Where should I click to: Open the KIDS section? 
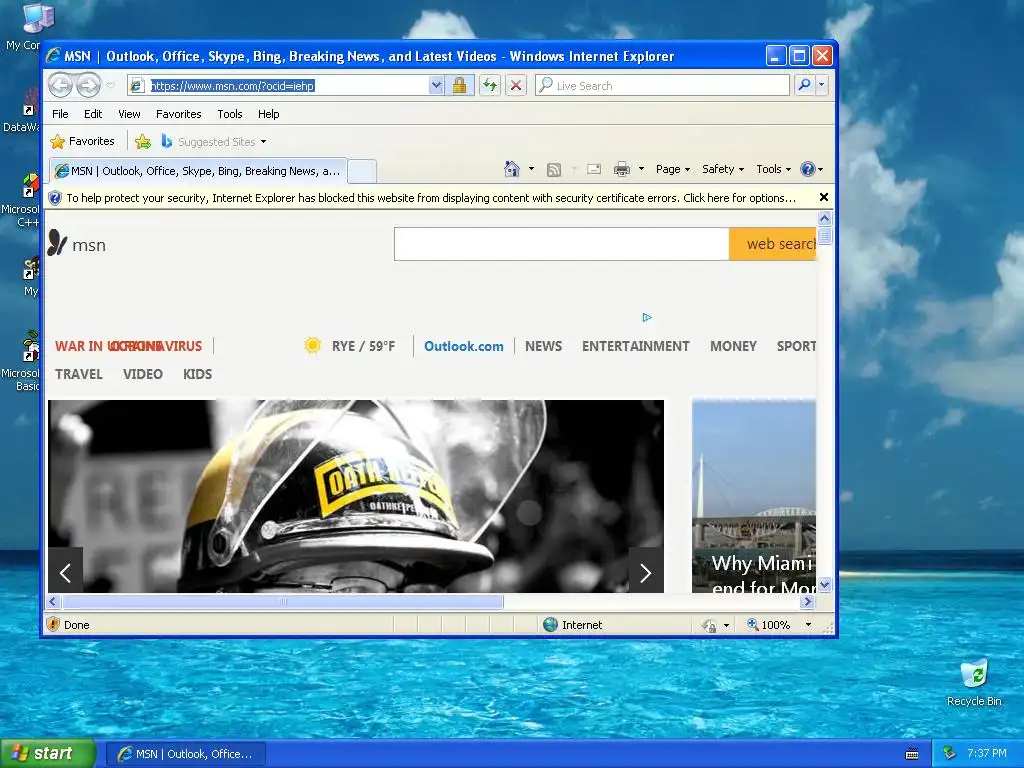(197, 374)
